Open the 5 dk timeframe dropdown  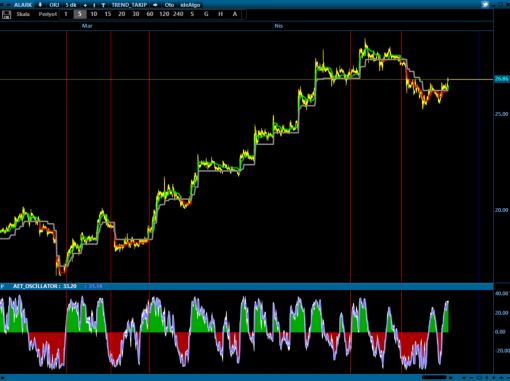click(x=71, y=5)
